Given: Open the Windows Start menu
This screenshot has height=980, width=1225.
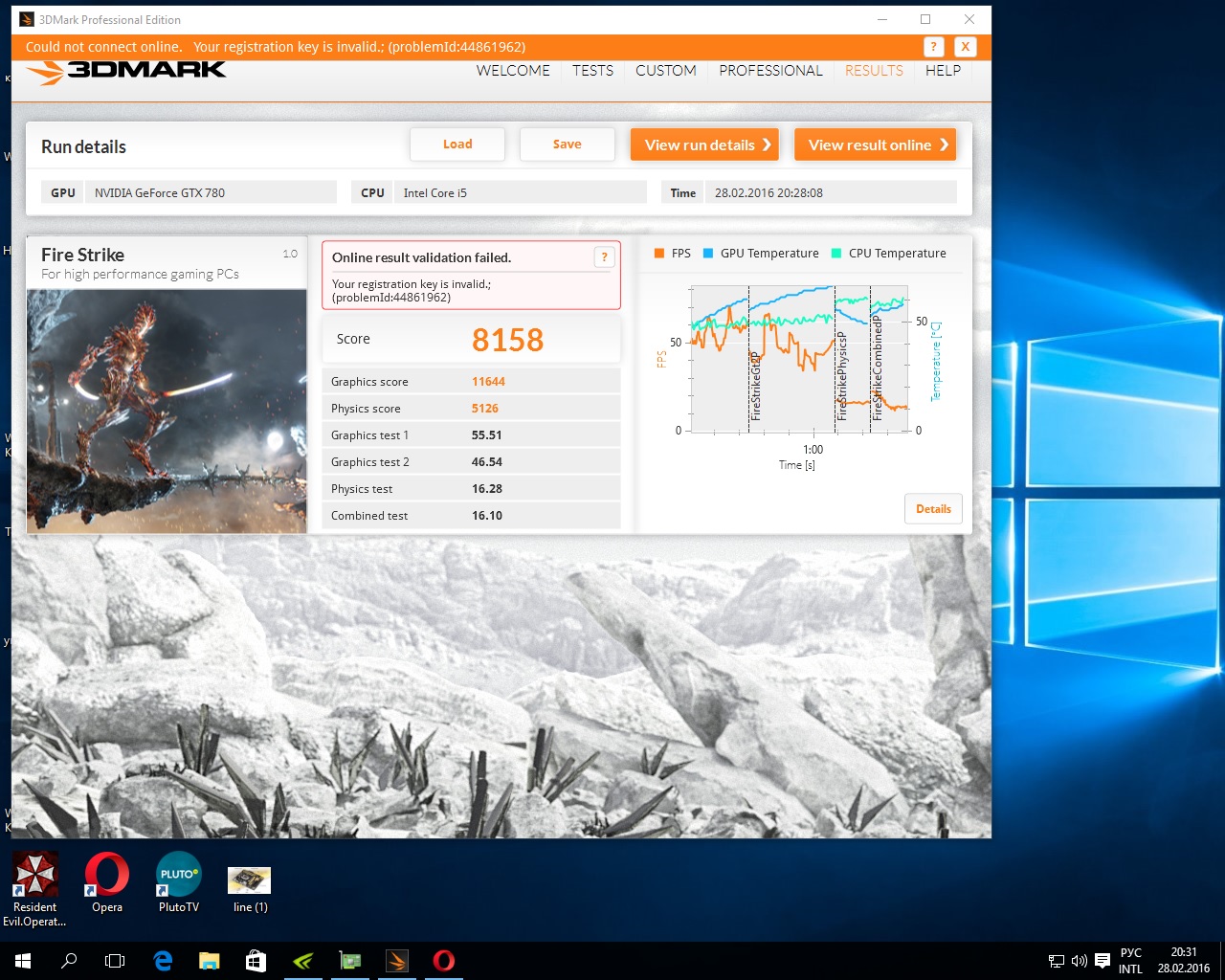Looking at the screenshot, I should pos(23,961).
